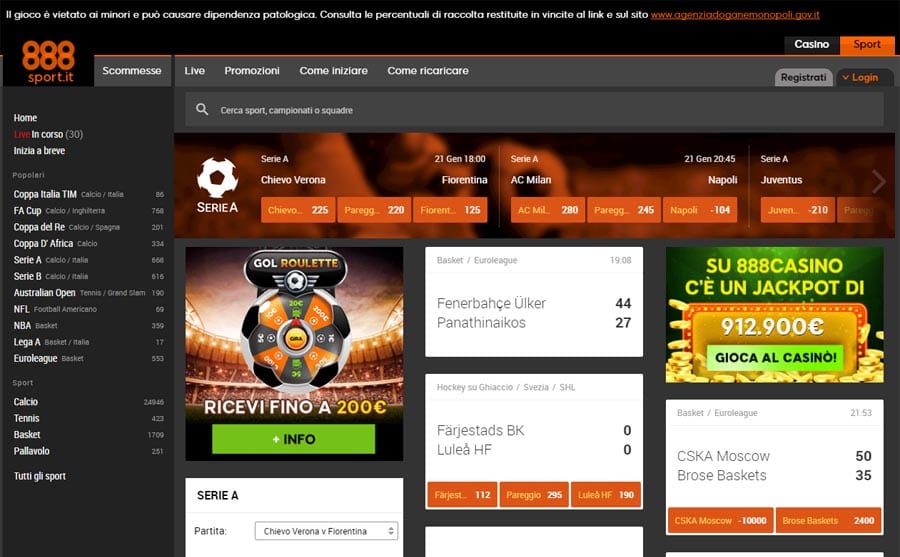The image size is (900, 557).
Task: Open Come iniziare menu item
Action: tap(333, 71)
